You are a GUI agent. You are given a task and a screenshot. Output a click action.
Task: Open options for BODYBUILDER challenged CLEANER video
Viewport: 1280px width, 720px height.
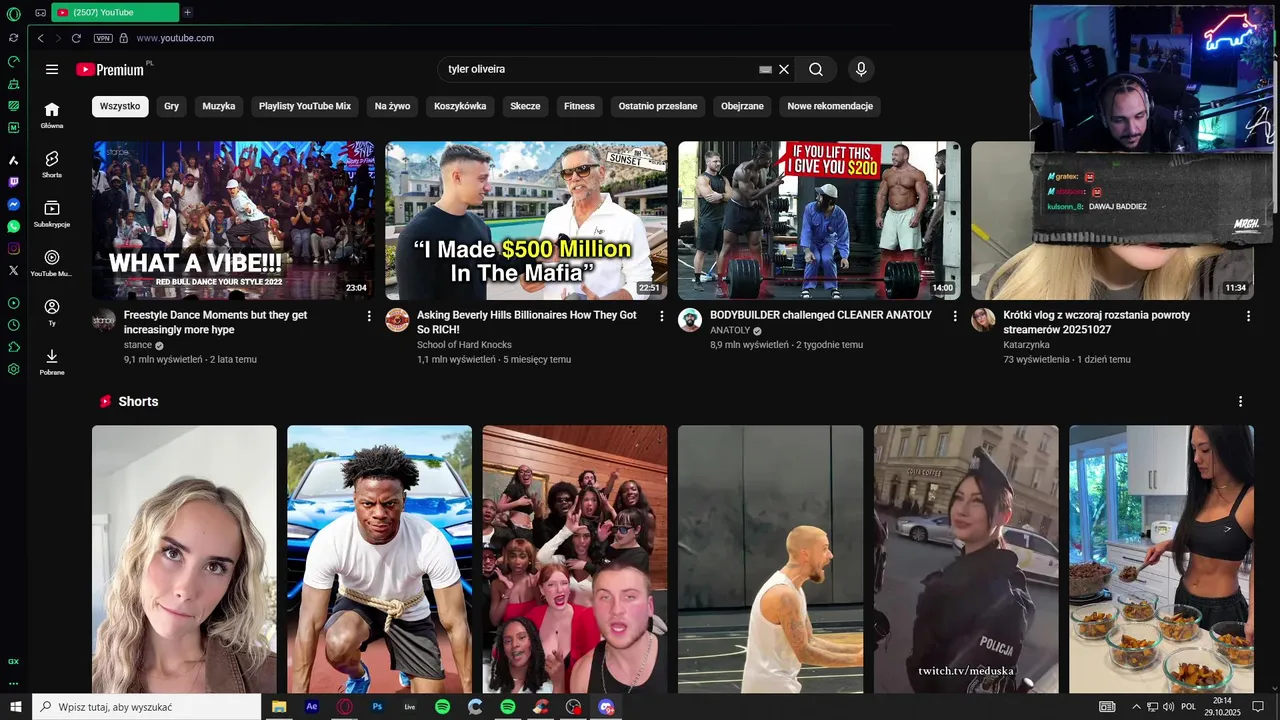click(x=954, y=316)
